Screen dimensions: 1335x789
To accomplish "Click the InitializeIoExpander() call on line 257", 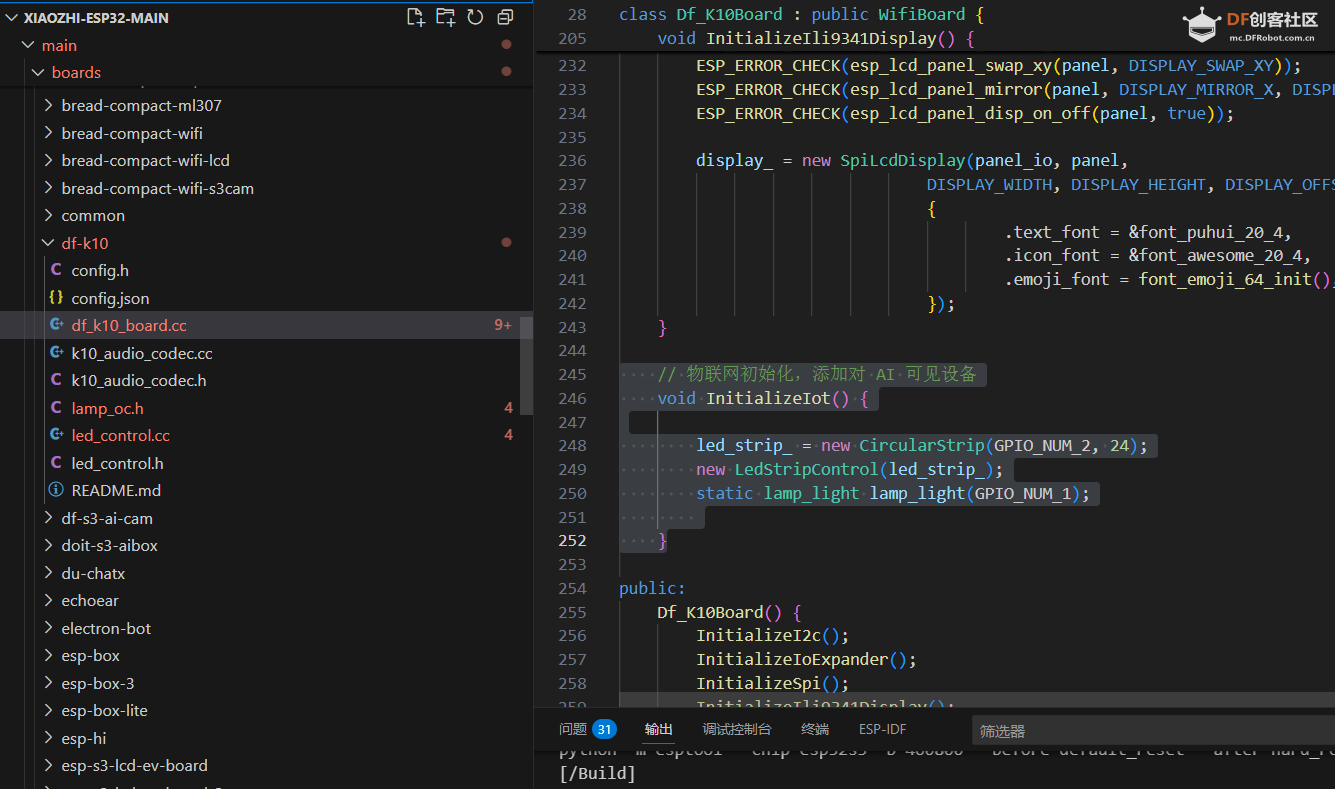I will (806, 660).
